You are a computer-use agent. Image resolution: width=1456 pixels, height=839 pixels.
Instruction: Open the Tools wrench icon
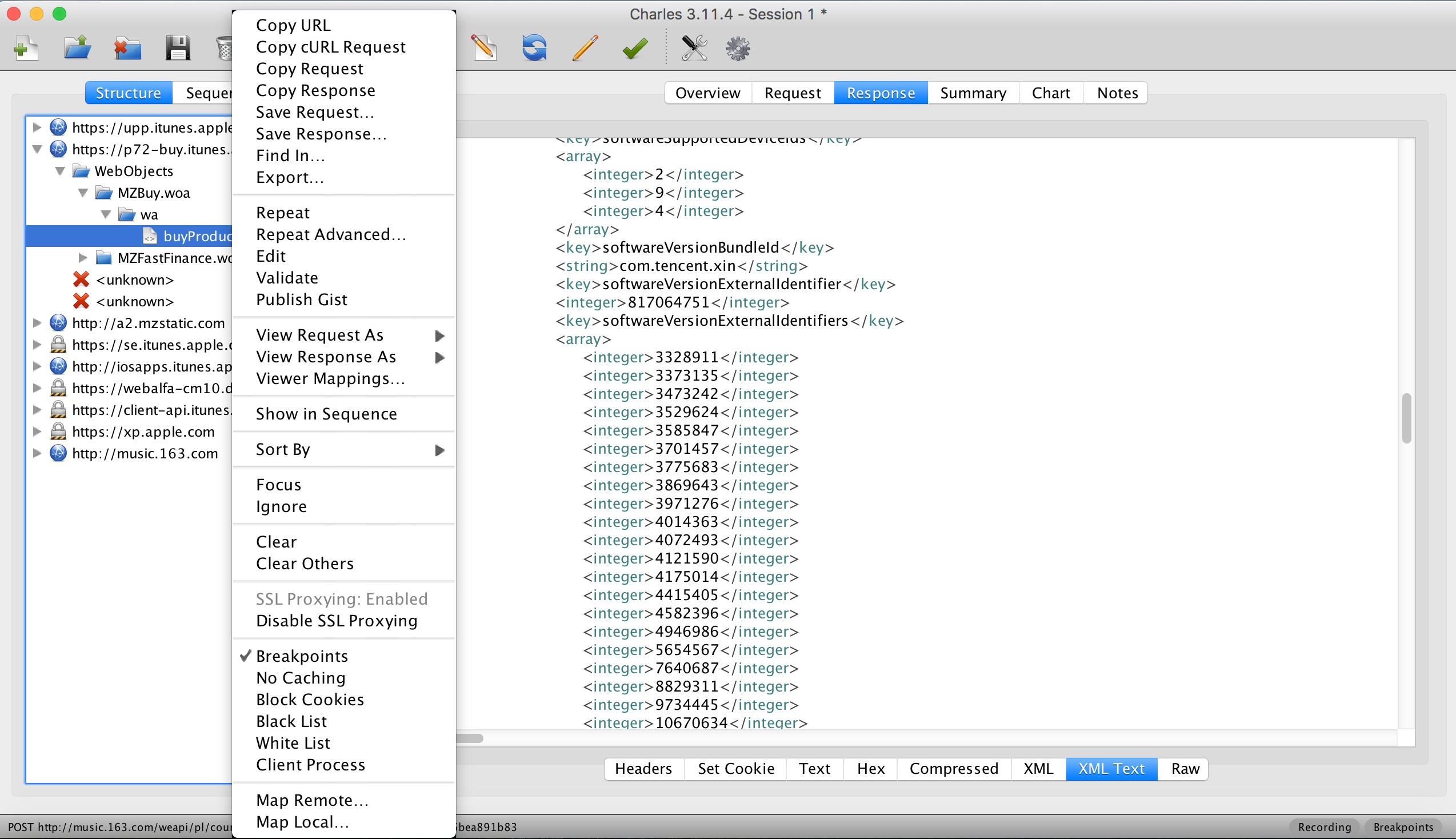(x=694, y=48)
